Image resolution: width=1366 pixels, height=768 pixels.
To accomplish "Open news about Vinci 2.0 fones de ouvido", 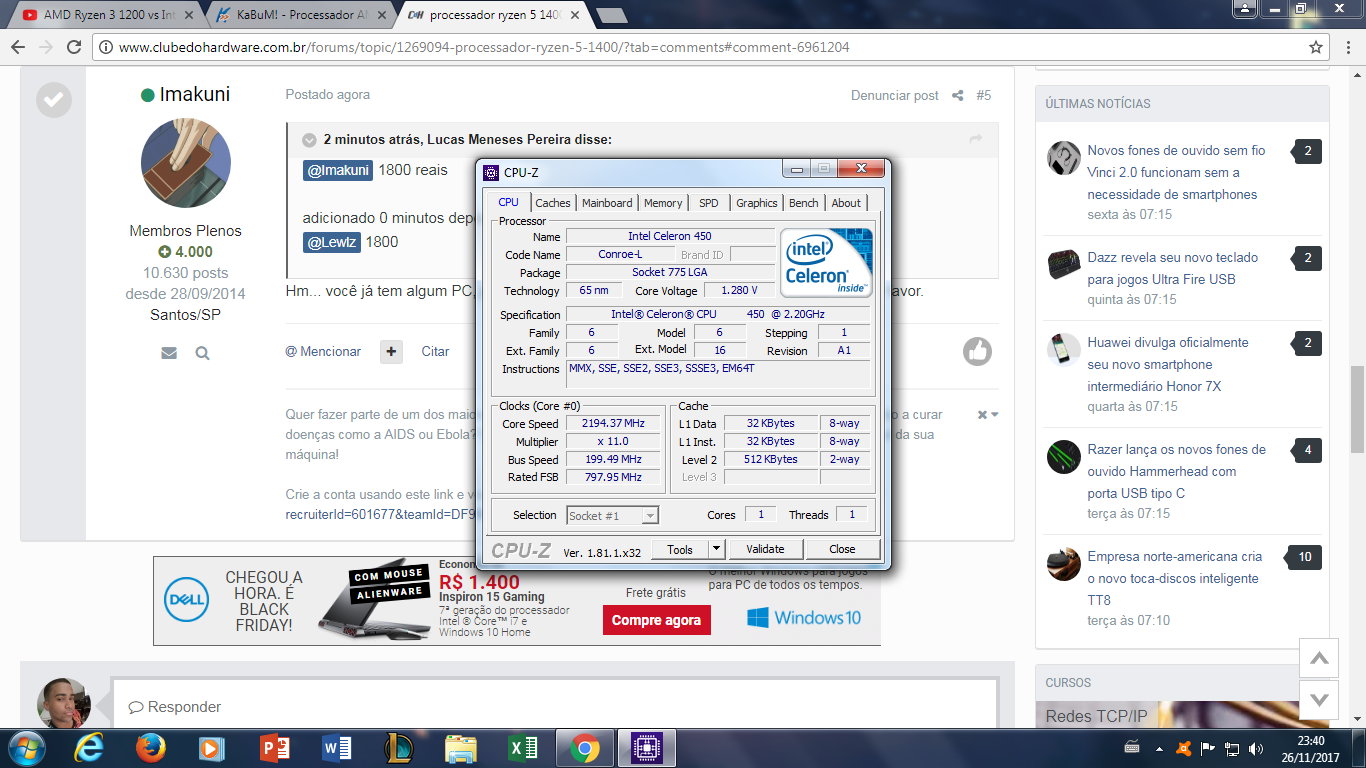I will [1176, 172].
